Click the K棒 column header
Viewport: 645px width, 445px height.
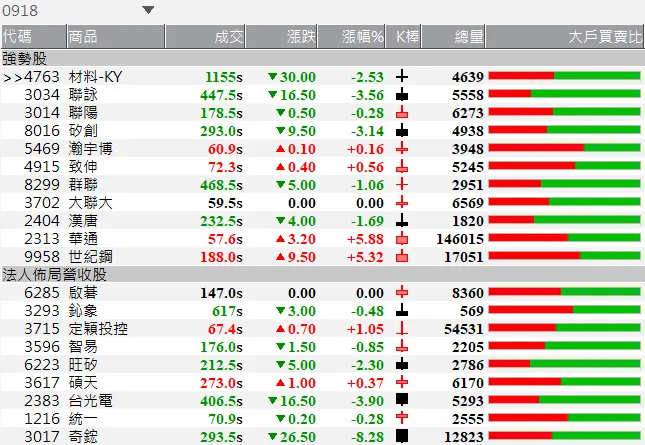(x=403, y=37)
